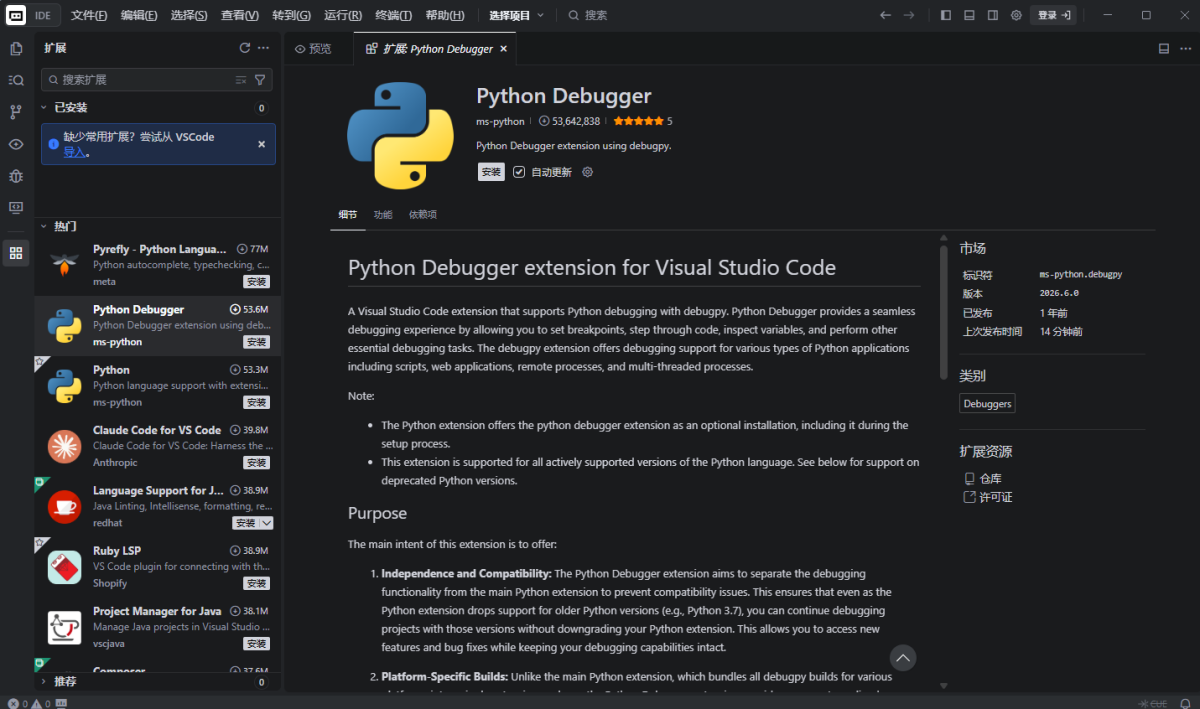The image size is (1200, 709).
Task: Toggle the primary left sidebar layout icon
Action: tap(946, 15)
